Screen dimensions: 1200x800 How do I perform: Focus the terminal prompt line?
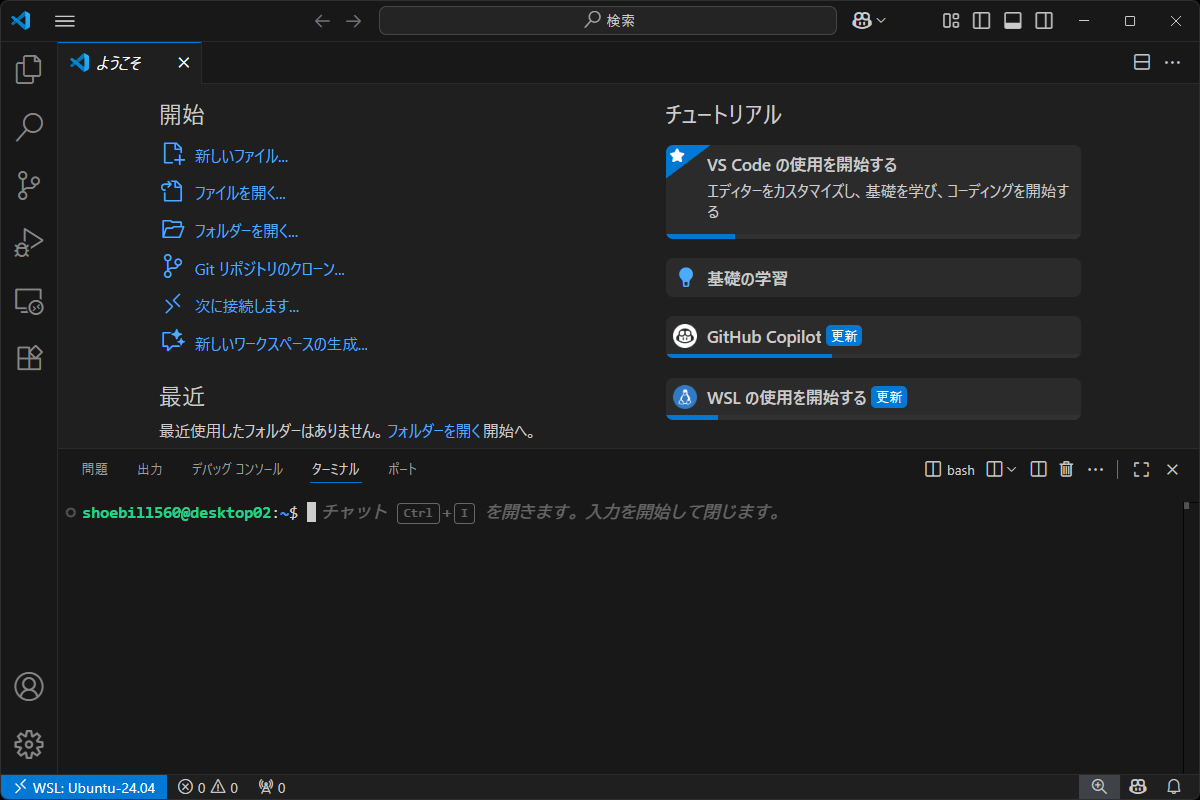click(620, 512)
